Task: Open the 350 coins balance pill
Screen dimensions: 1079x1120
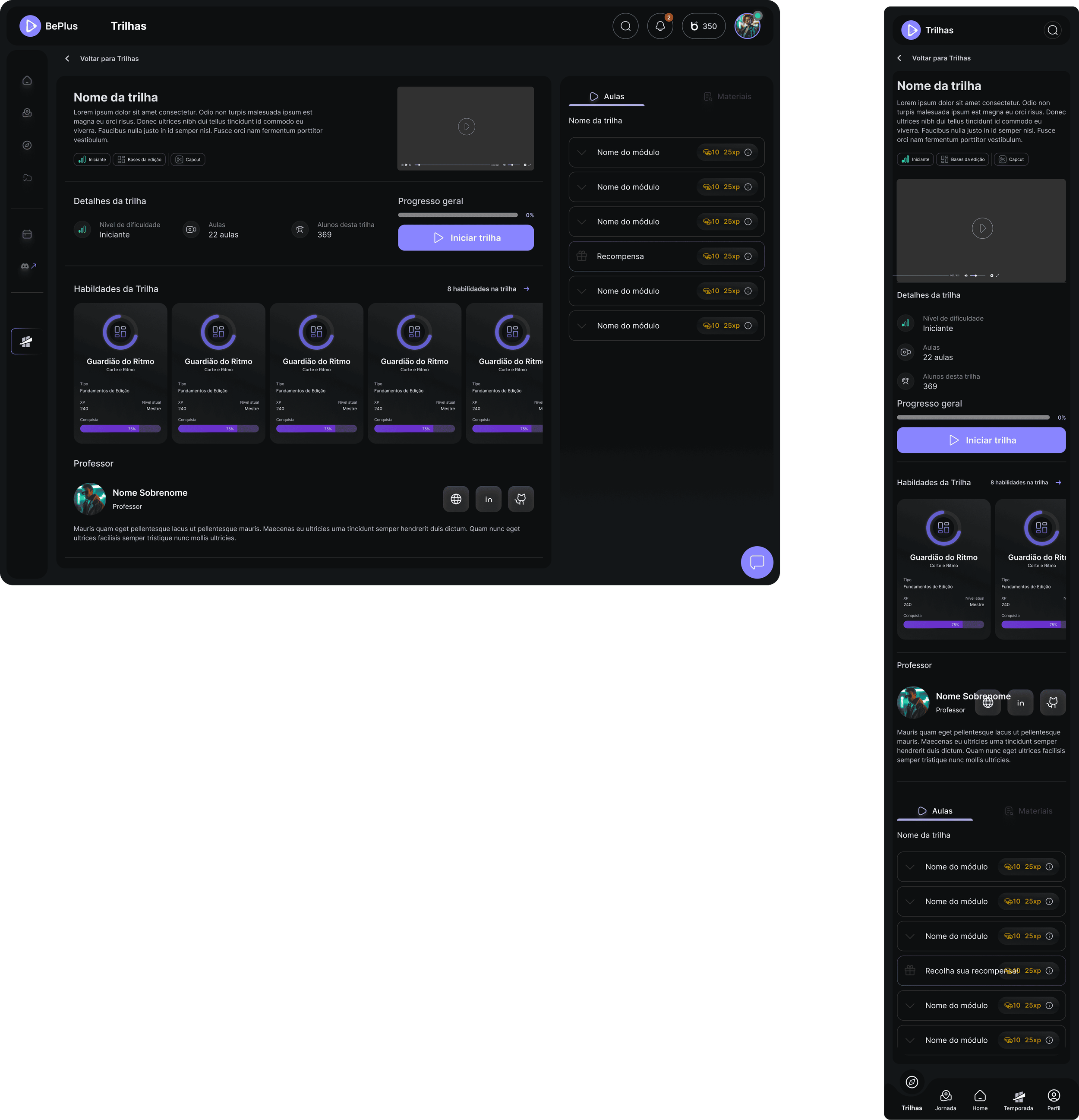Action: [x=703, y=26]
